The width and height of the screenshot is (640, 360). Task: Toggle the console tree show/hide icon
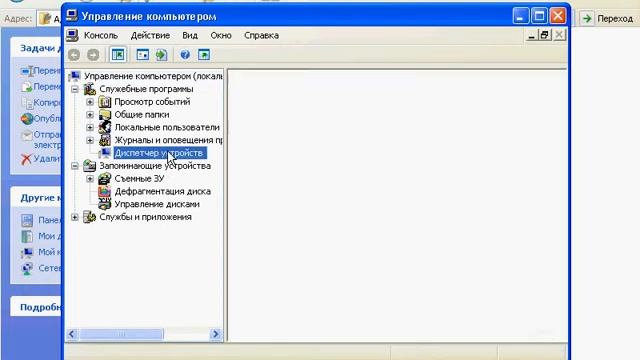point(118,55)
